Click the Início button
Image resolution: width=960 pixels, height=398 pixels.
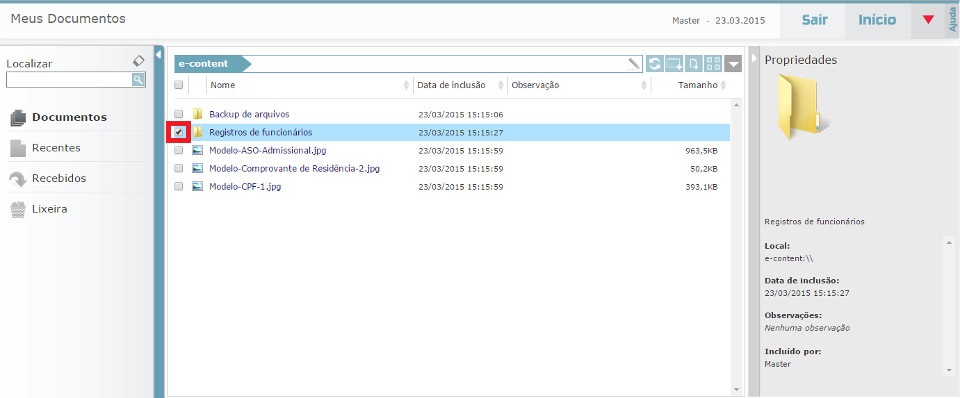pos(877,20)
